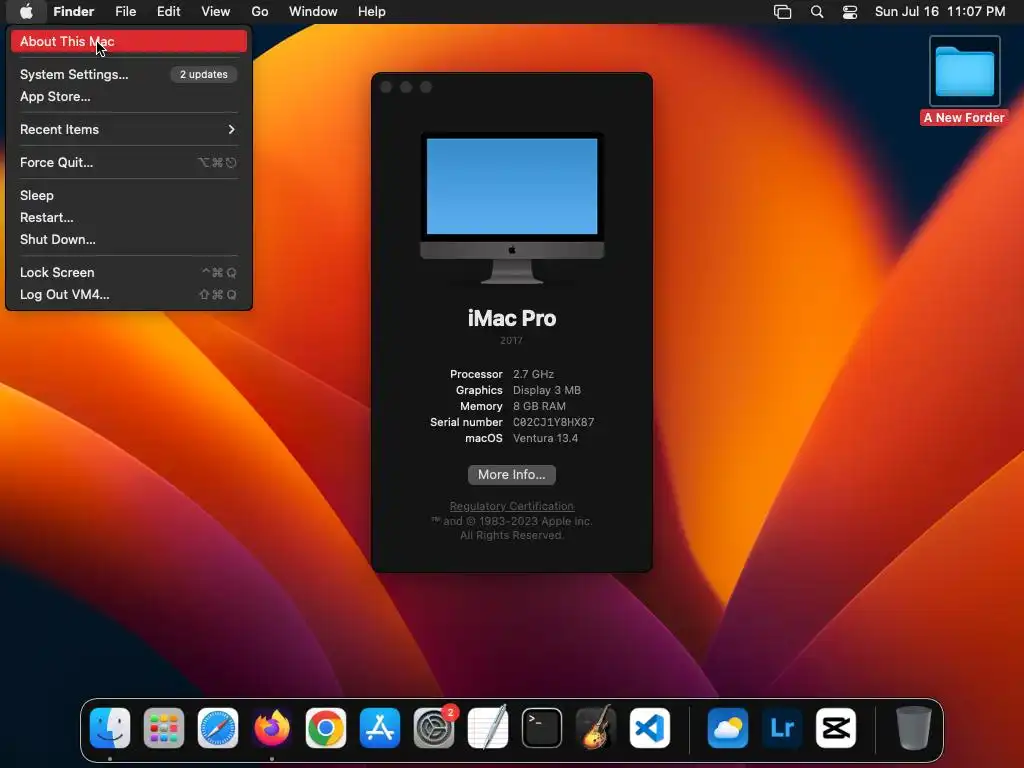This screenshot has height=768, width=1024.
Task: Click the More Info... button
Action: pyautogui.click(x=512, y=475)
